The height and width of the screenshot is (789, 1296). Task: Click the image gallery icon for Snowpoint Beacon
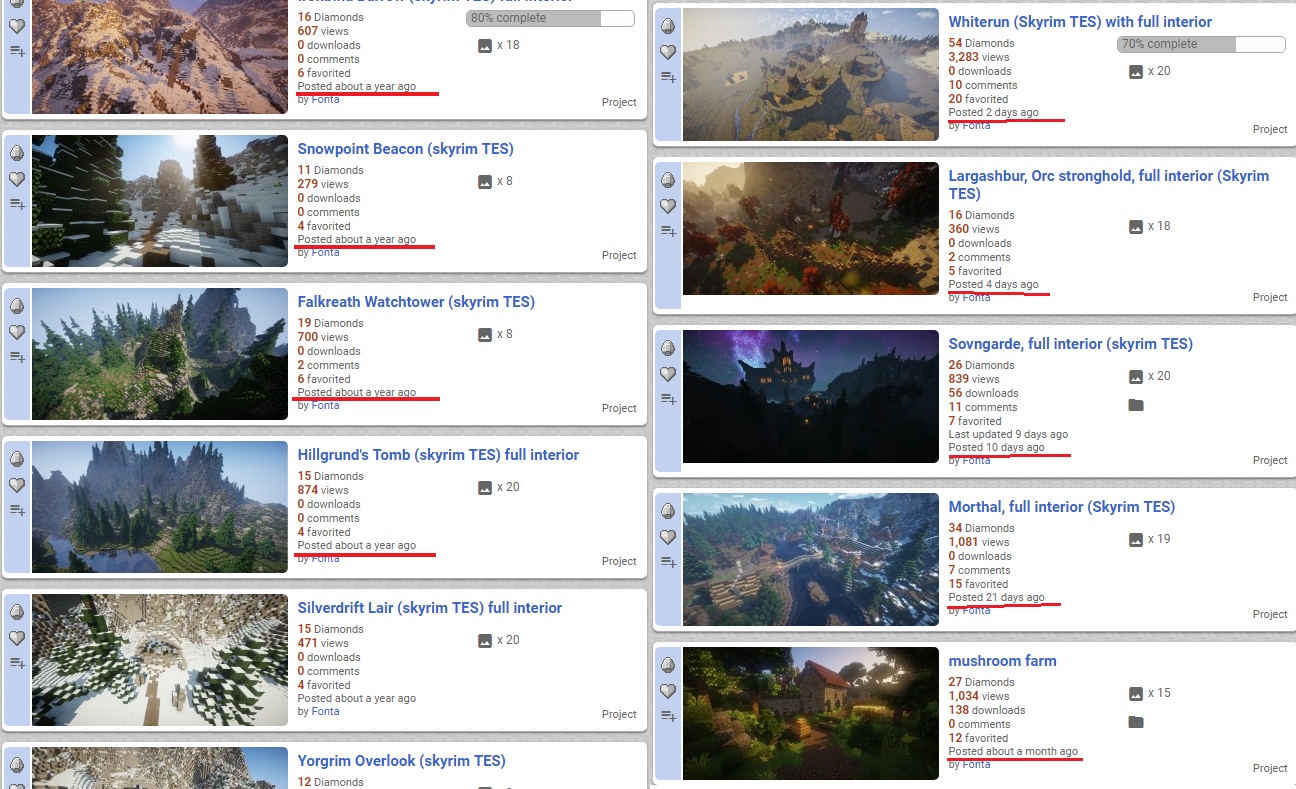click(x=485, y=182)
